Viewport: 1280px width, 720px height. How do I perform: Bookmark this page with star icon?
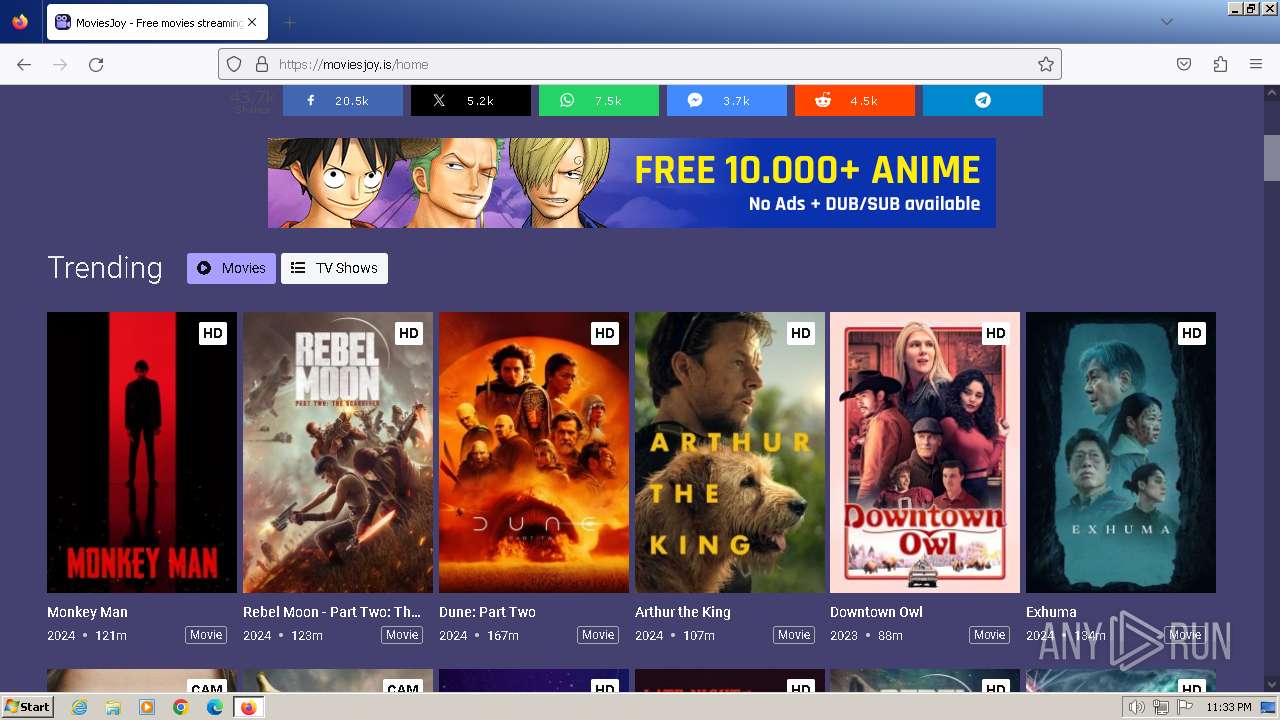click(x=1045, y=64)
